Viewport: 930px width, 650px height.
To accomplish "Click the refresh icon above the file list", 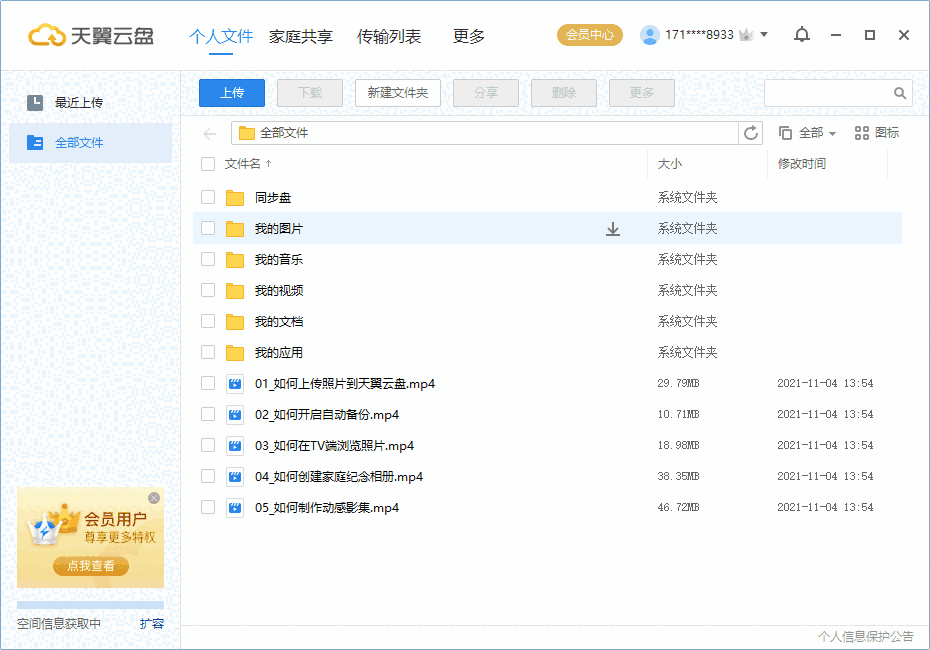I will tap(751, 132).
